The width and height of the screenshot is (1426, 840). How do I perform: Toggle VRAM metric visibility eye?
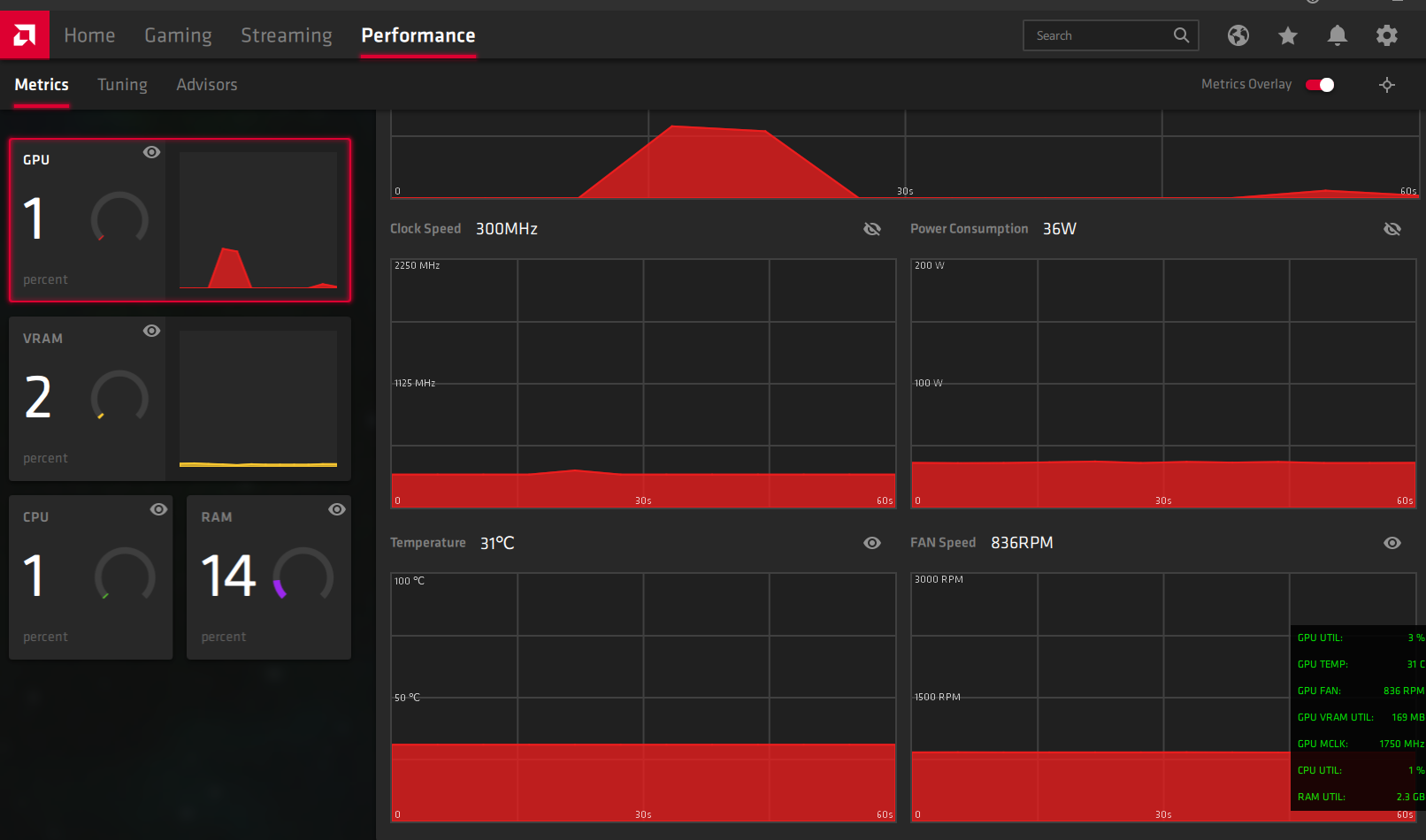coord(152,331)
